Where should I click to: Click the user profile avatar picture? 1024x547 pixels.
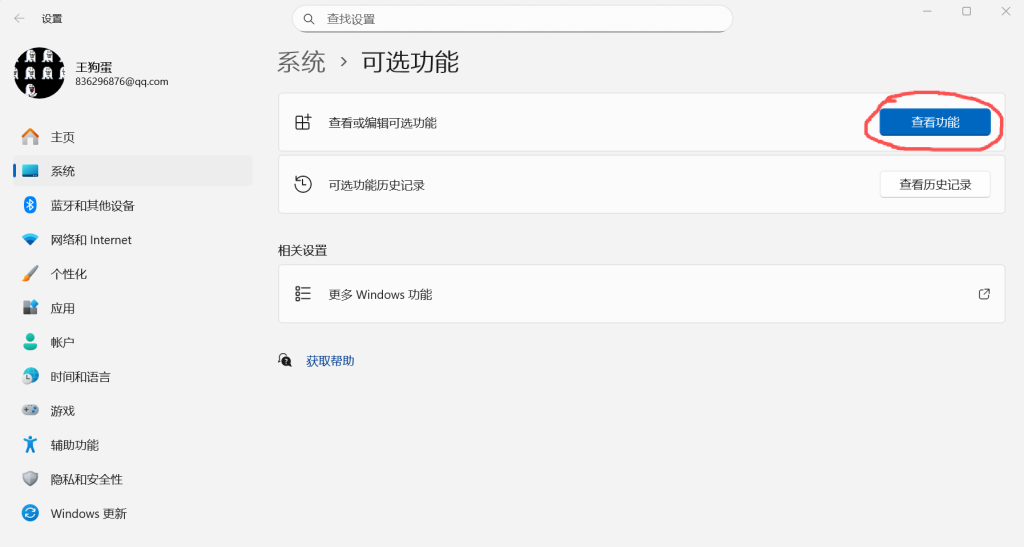(x=39, y=73)
